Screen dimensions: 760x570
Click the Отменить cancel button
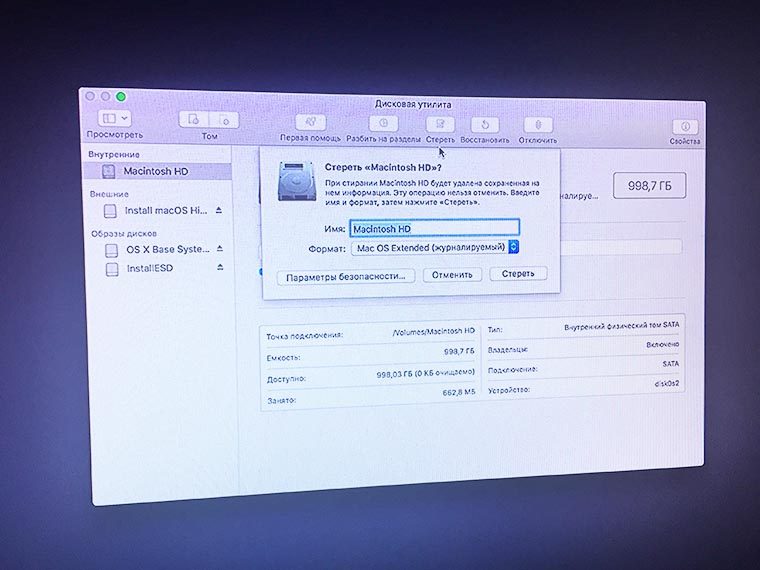[452, 275]
